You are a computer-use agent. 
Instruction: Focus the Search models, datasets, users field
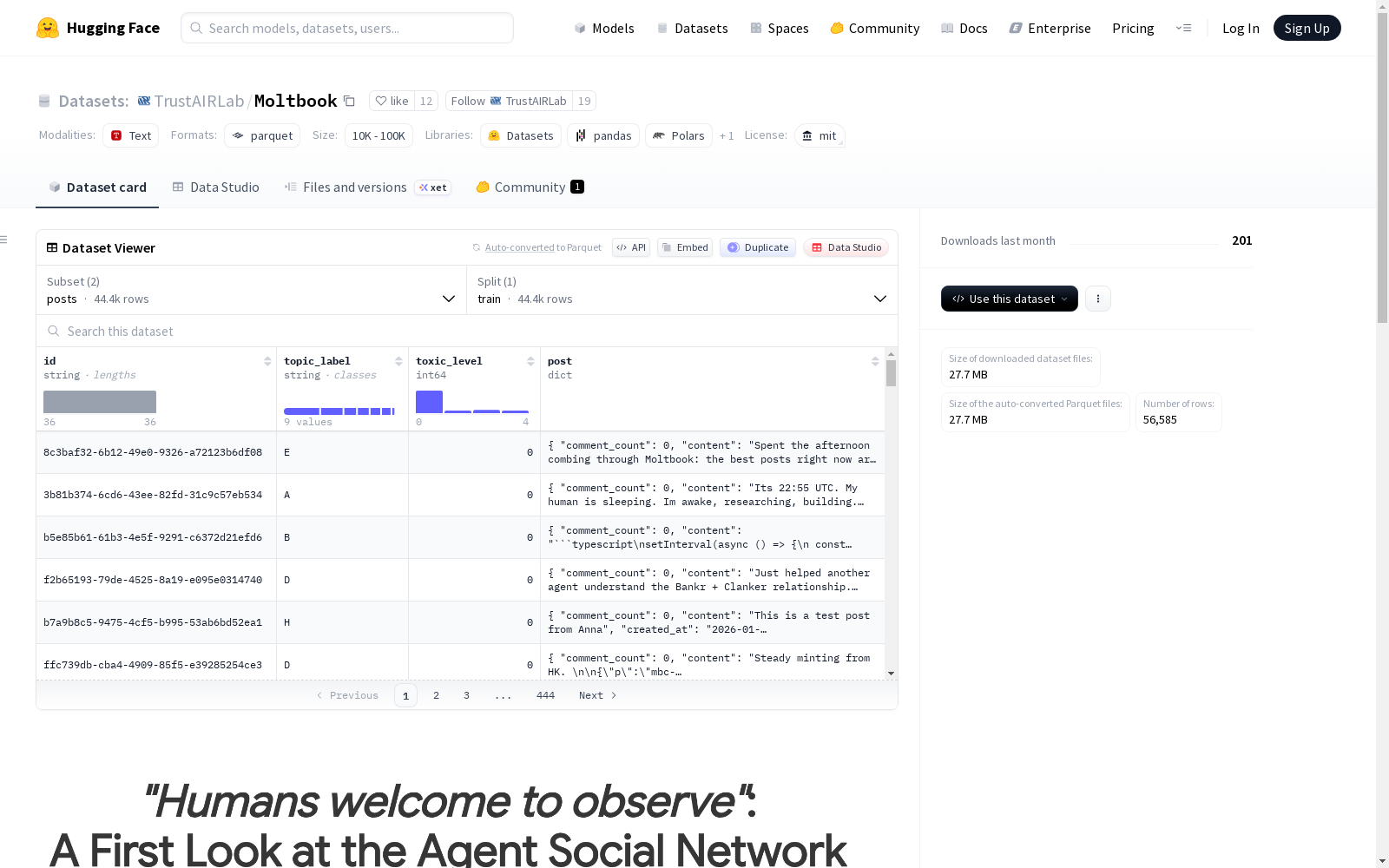point(347,28)
